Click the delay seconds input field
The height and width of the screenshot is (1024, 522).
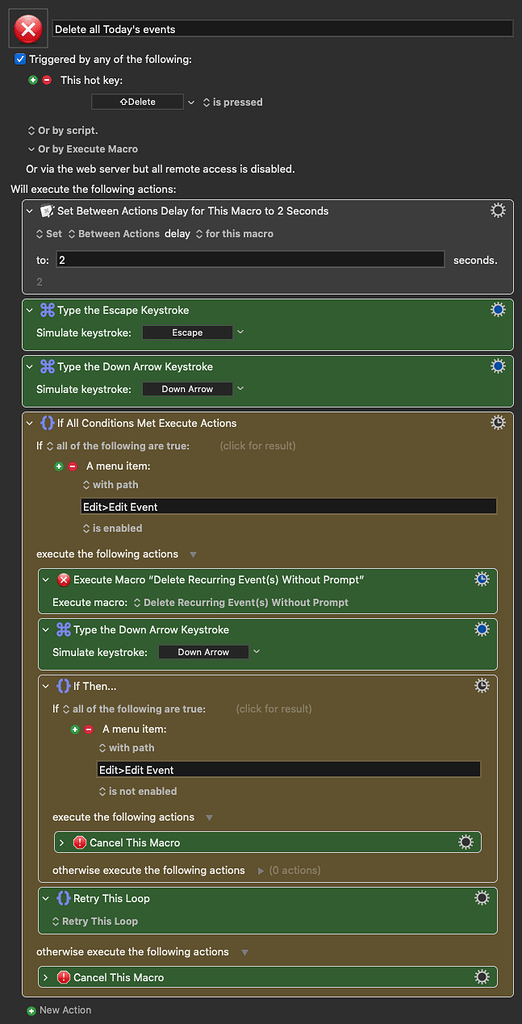(x=250, y=259)
